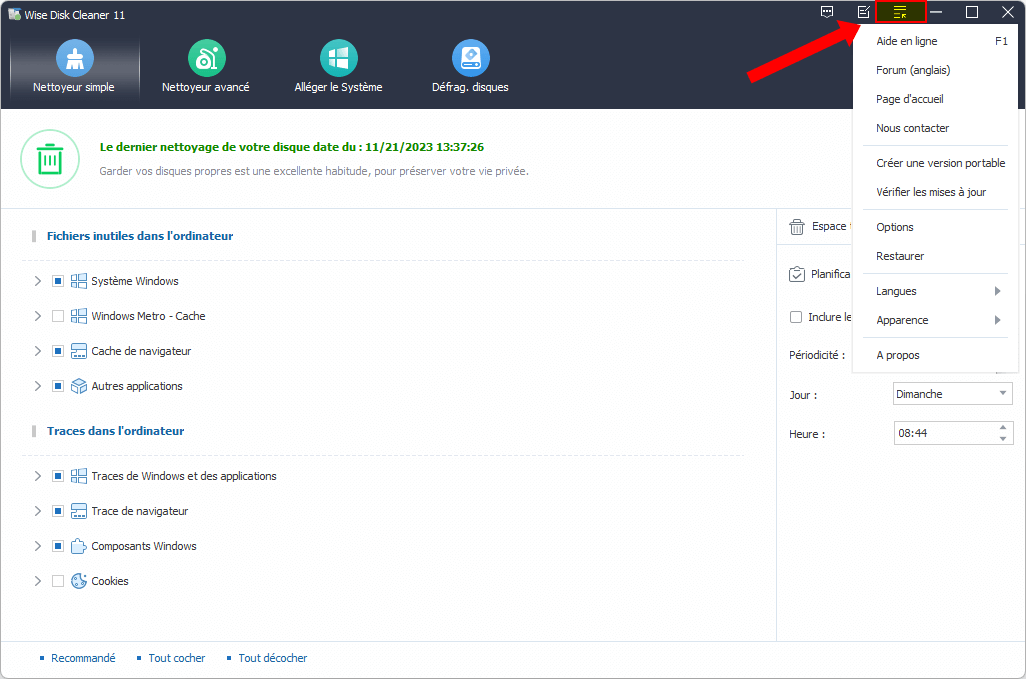Viewport: 1026px width, 679px height.
Task: Select Créer une version portable
Action: tap(935, 164)
